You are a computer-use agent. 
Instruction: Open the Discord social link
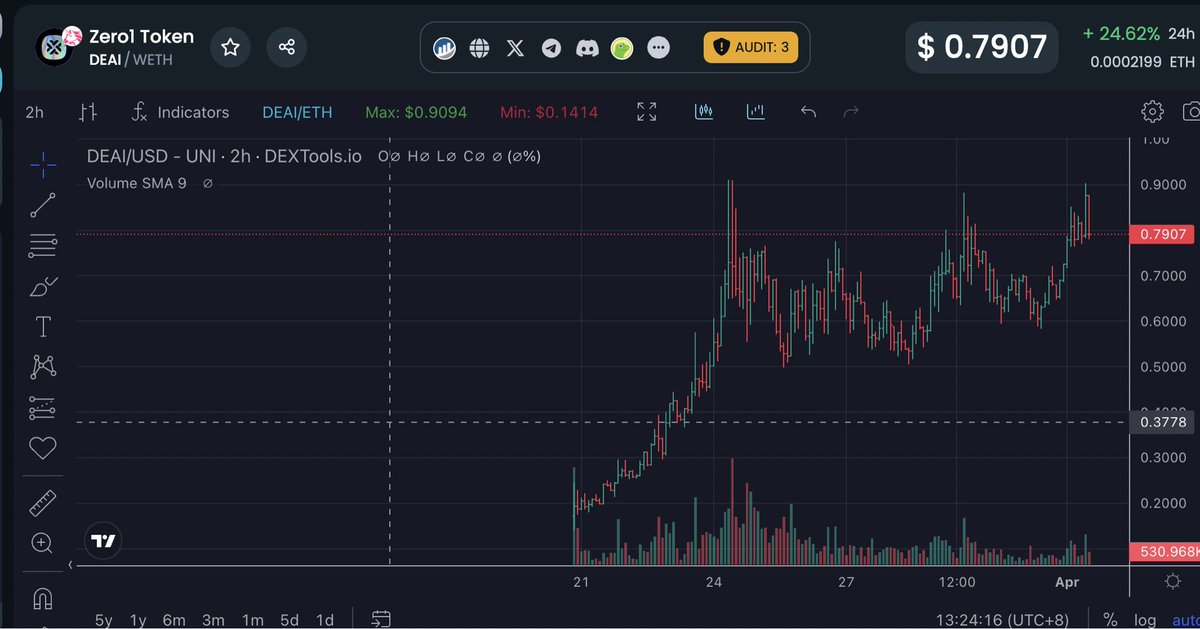click(x=586, y=47)
